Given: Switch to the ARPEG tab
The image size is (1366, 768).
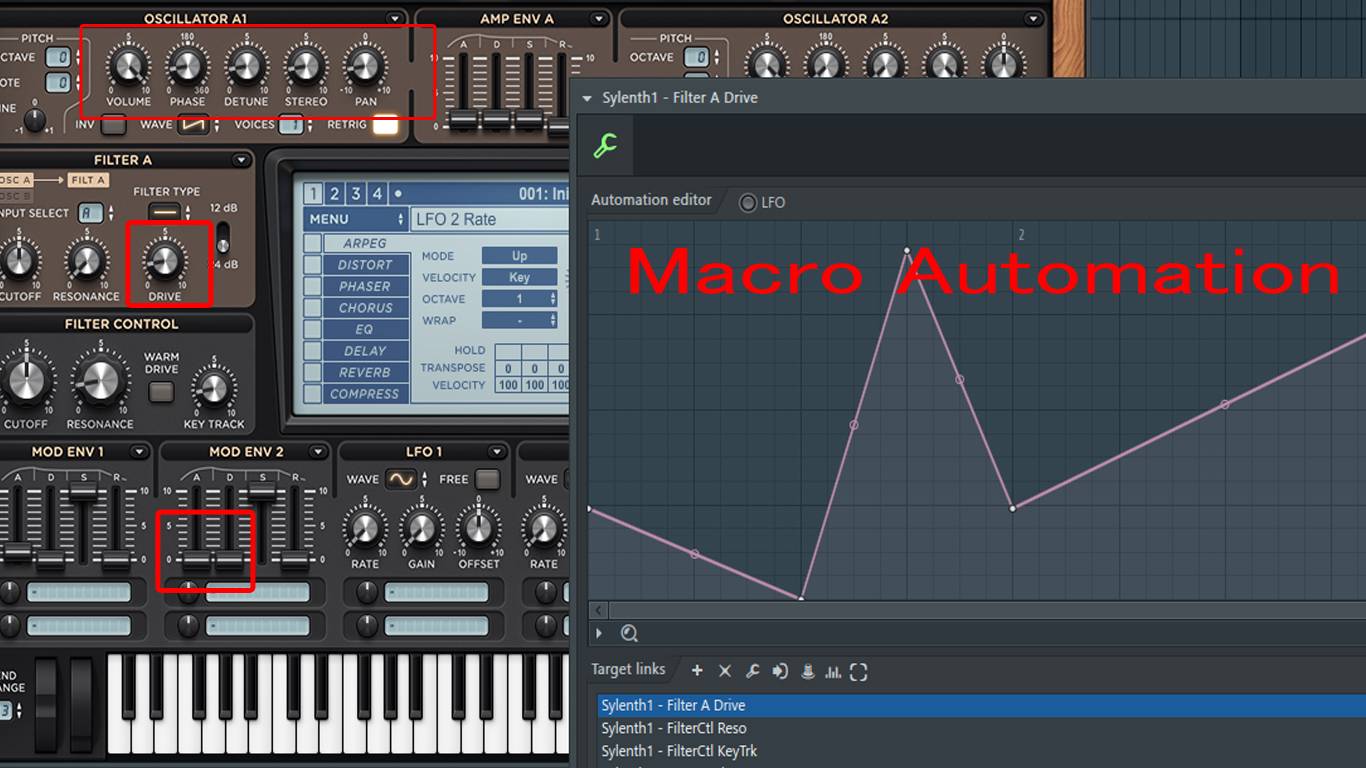Looking at the screenshot, I should click(x=365, y=243).
